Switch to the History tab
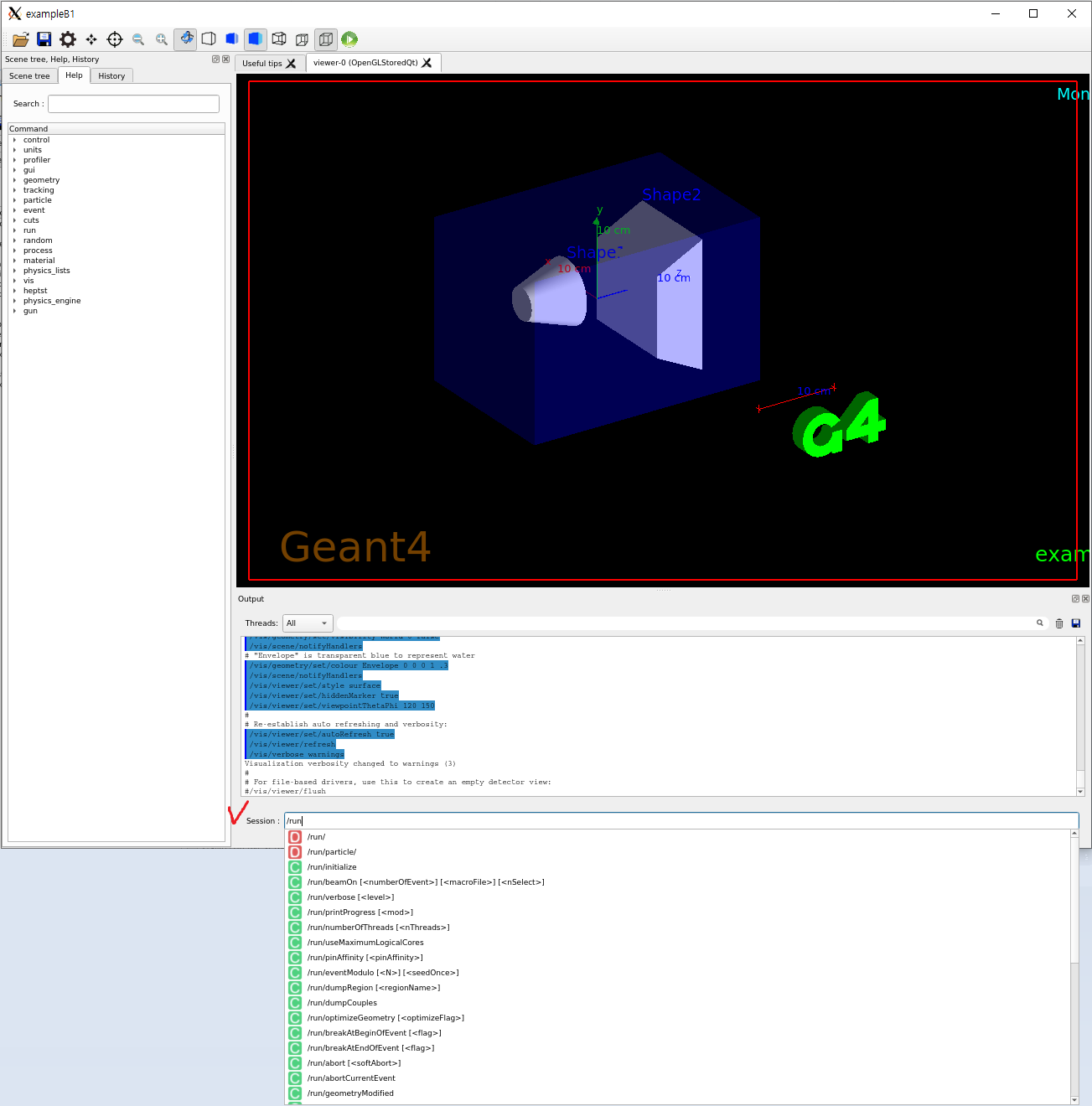The image size is (1092, 1106). (x=111, y=76)
